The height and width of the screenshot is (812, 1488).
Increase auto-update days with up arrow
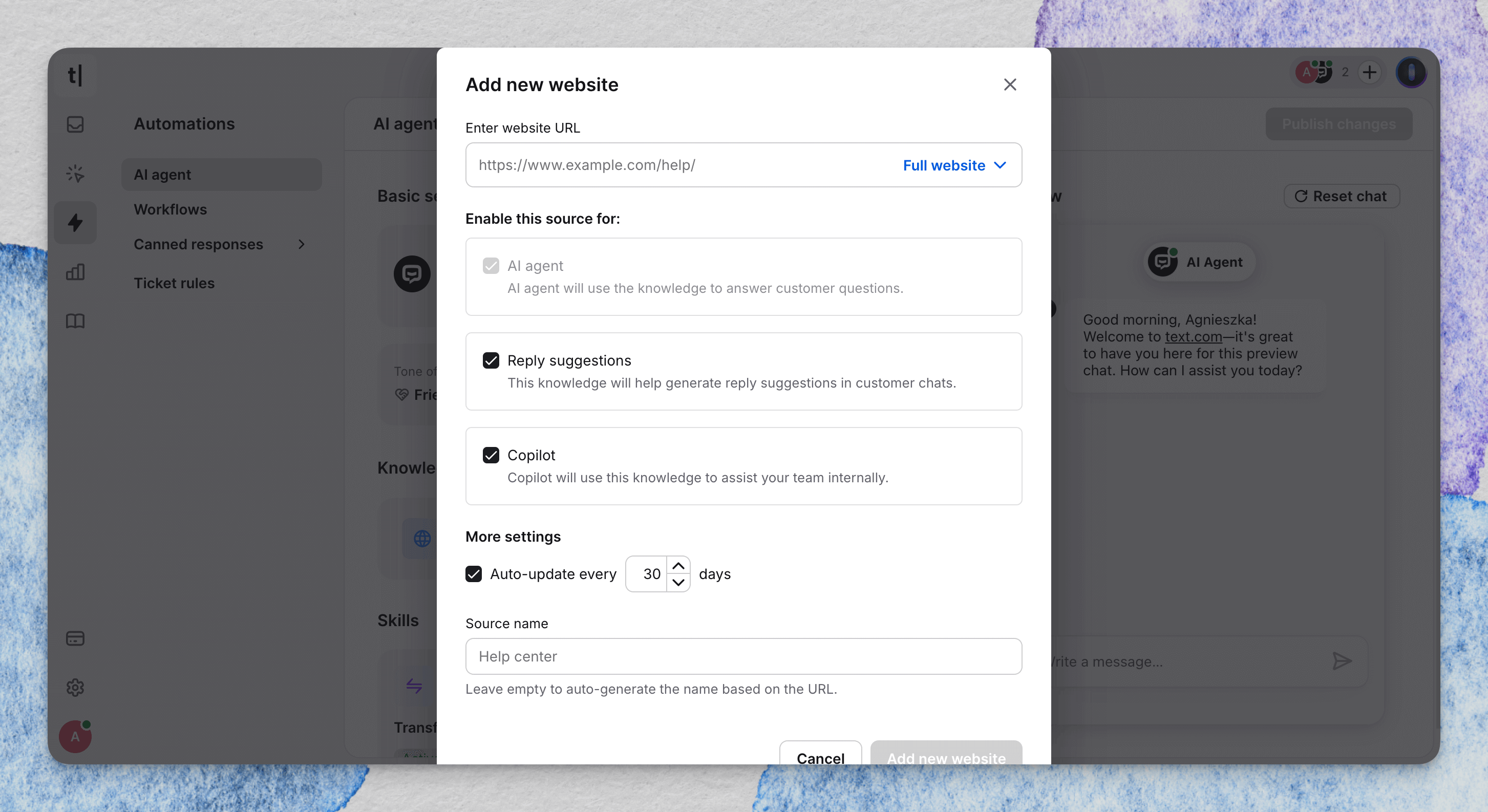pyautogui.click(x=678, y=565)
